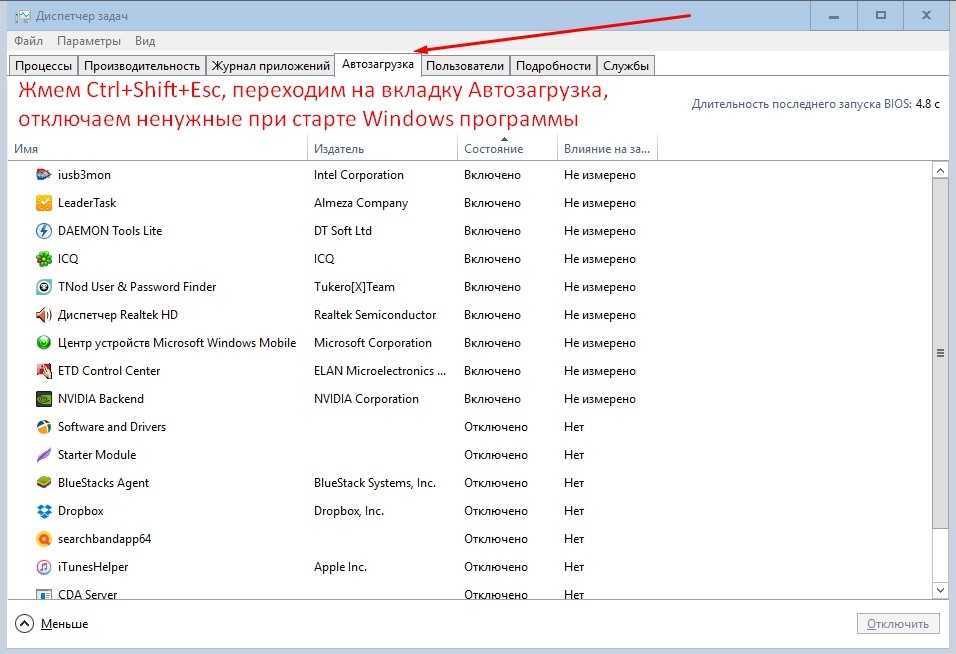
Task: Click the Realtek HD speaker icon
Action: click(43, 315)
